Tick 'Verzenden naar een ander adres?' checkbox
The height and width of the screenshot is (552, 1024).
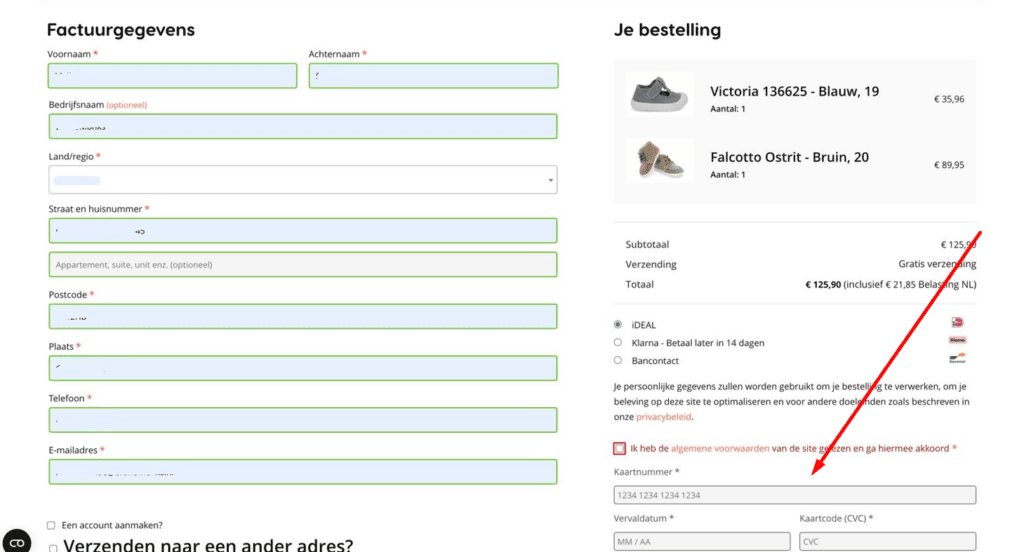pyautogui.click(x=53, y=547)
